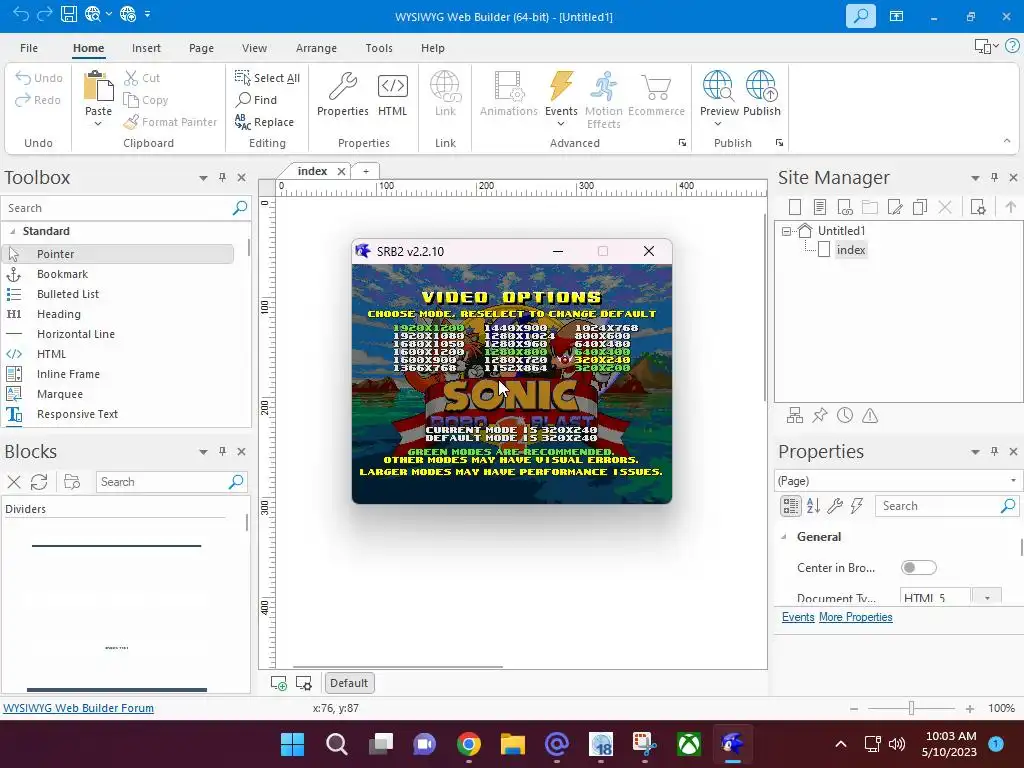Click the warning triangle icon below Site Manager
1024x768 pixels.
(870, 415)
